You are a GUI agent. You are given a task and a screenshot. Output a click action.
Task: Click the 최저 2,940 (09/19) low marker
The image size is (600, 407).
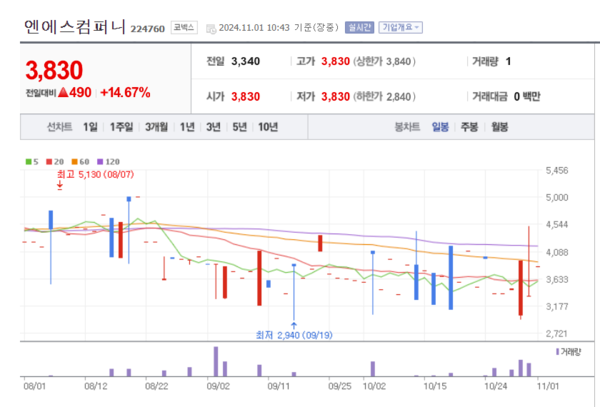(x=294, y=335)
